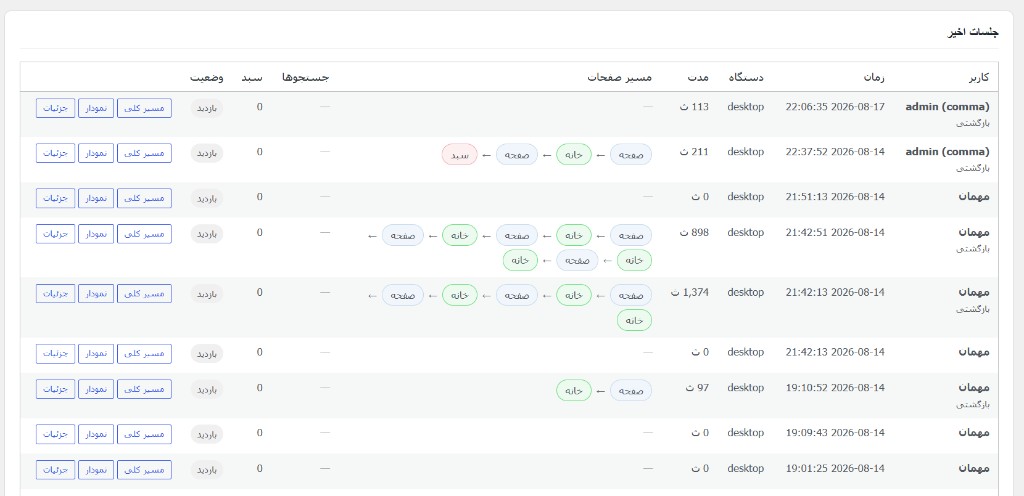Image resolution: width=1024 pixels, height=496 pixels.
Task: View مسیر کلی for the 22:37:52 session
Action: [144, 153]
